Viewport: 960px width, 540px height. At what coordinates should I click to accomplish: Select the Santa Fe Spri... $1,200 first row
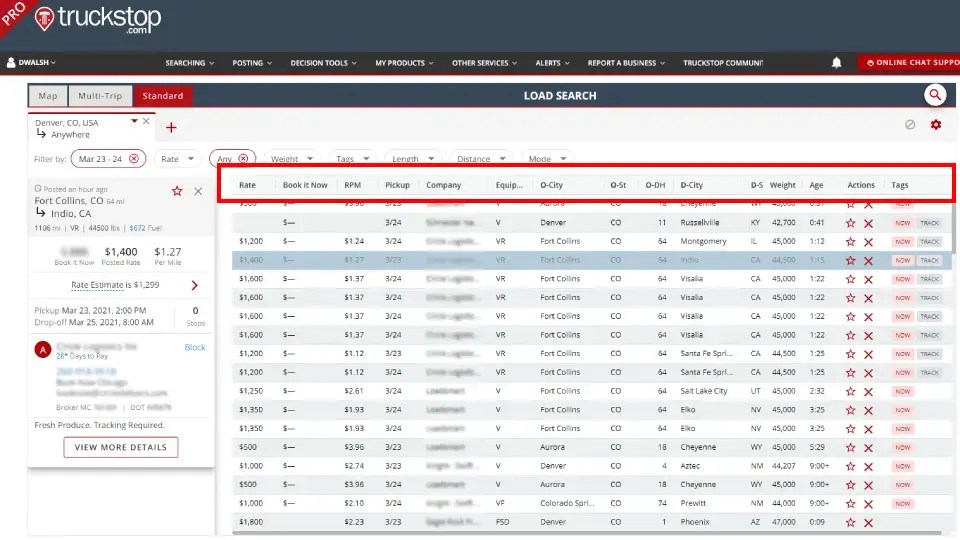(x=591, y=354)
